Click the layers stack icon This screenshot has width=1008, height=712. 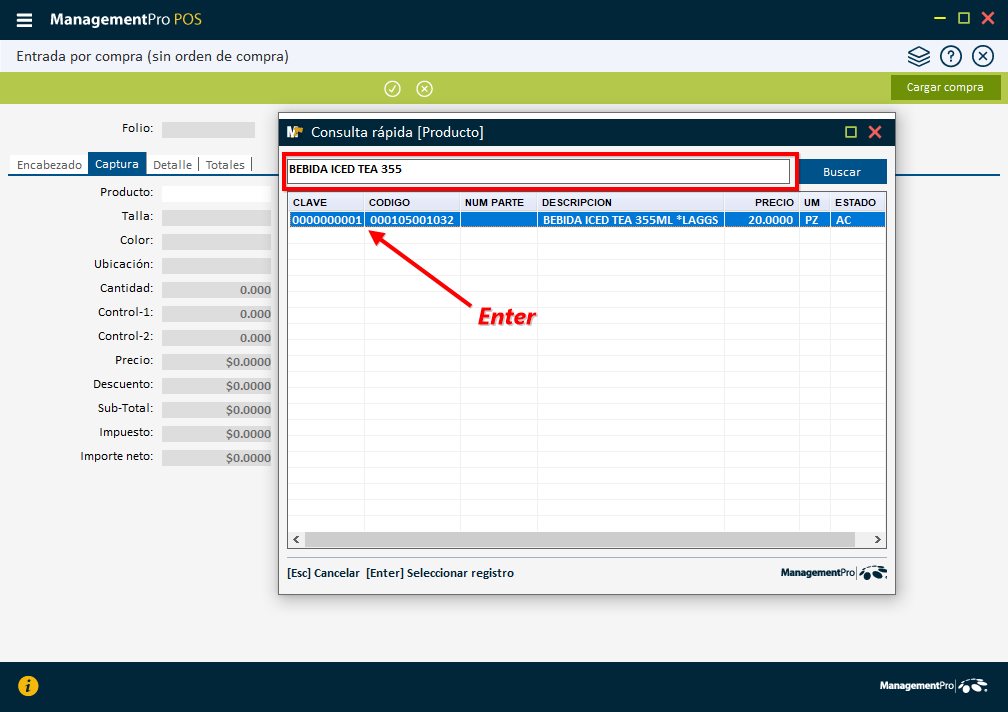coord(919,57)
